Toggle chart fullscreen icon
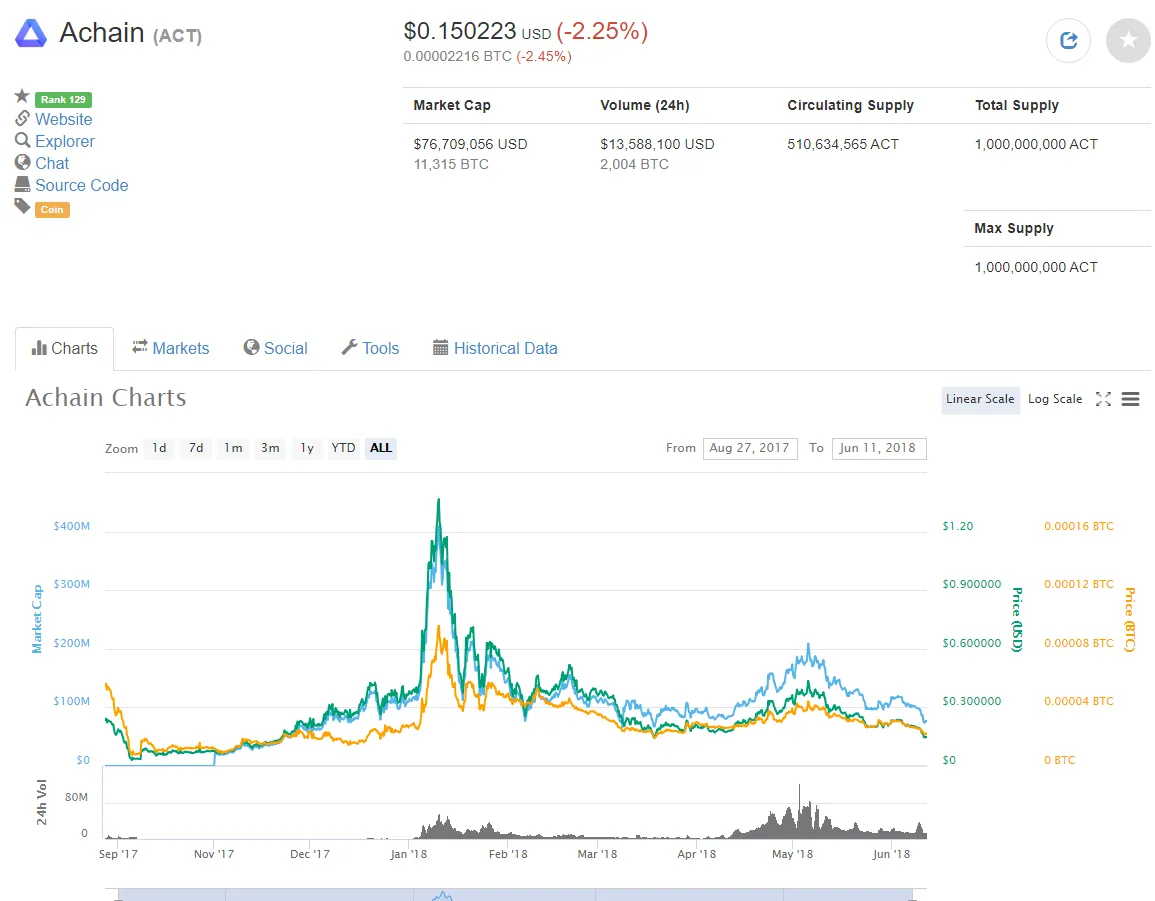Viewport: 1155px width, 901px height. [1103, 399]
